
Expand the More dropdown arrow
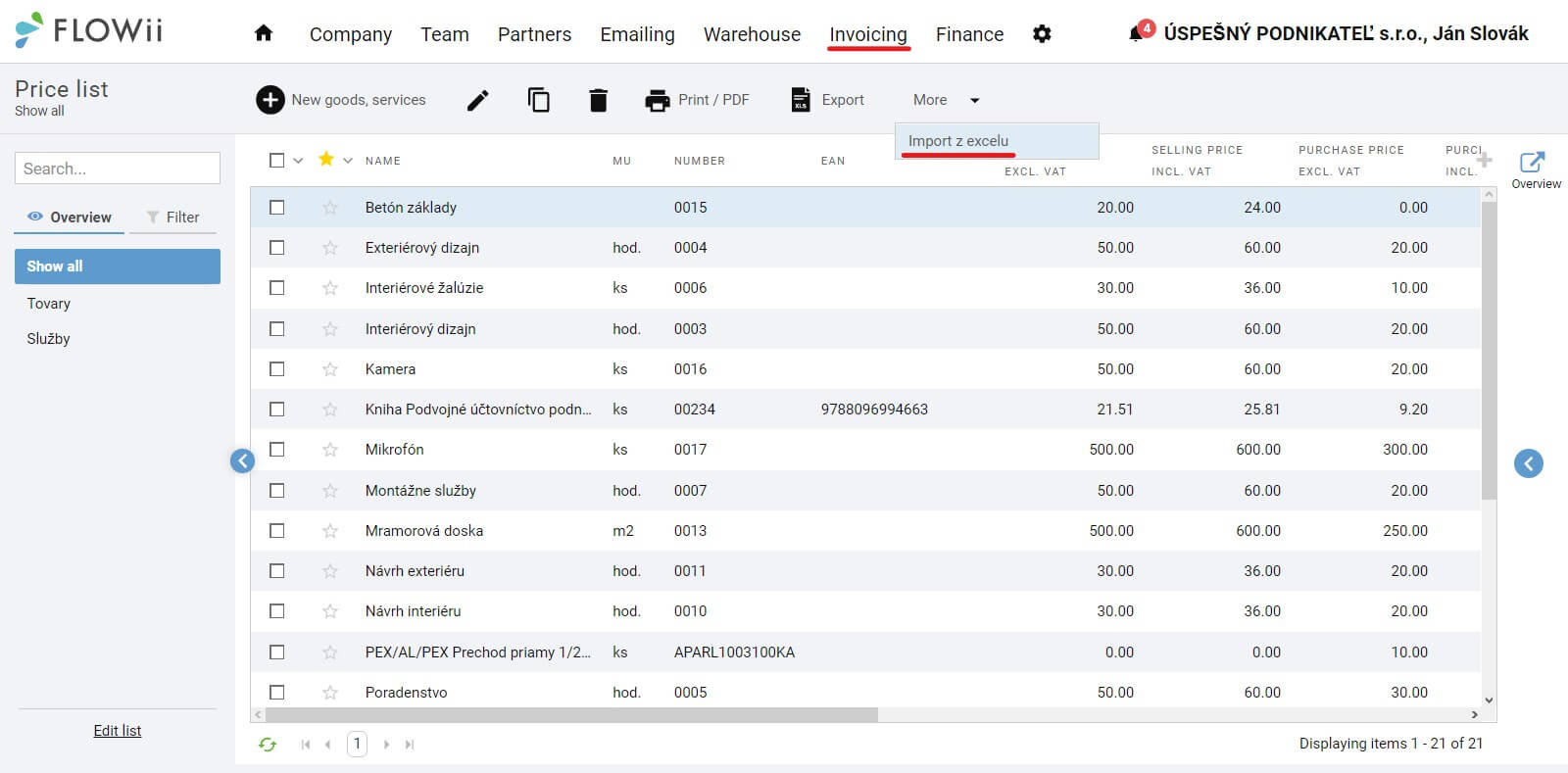974,100
